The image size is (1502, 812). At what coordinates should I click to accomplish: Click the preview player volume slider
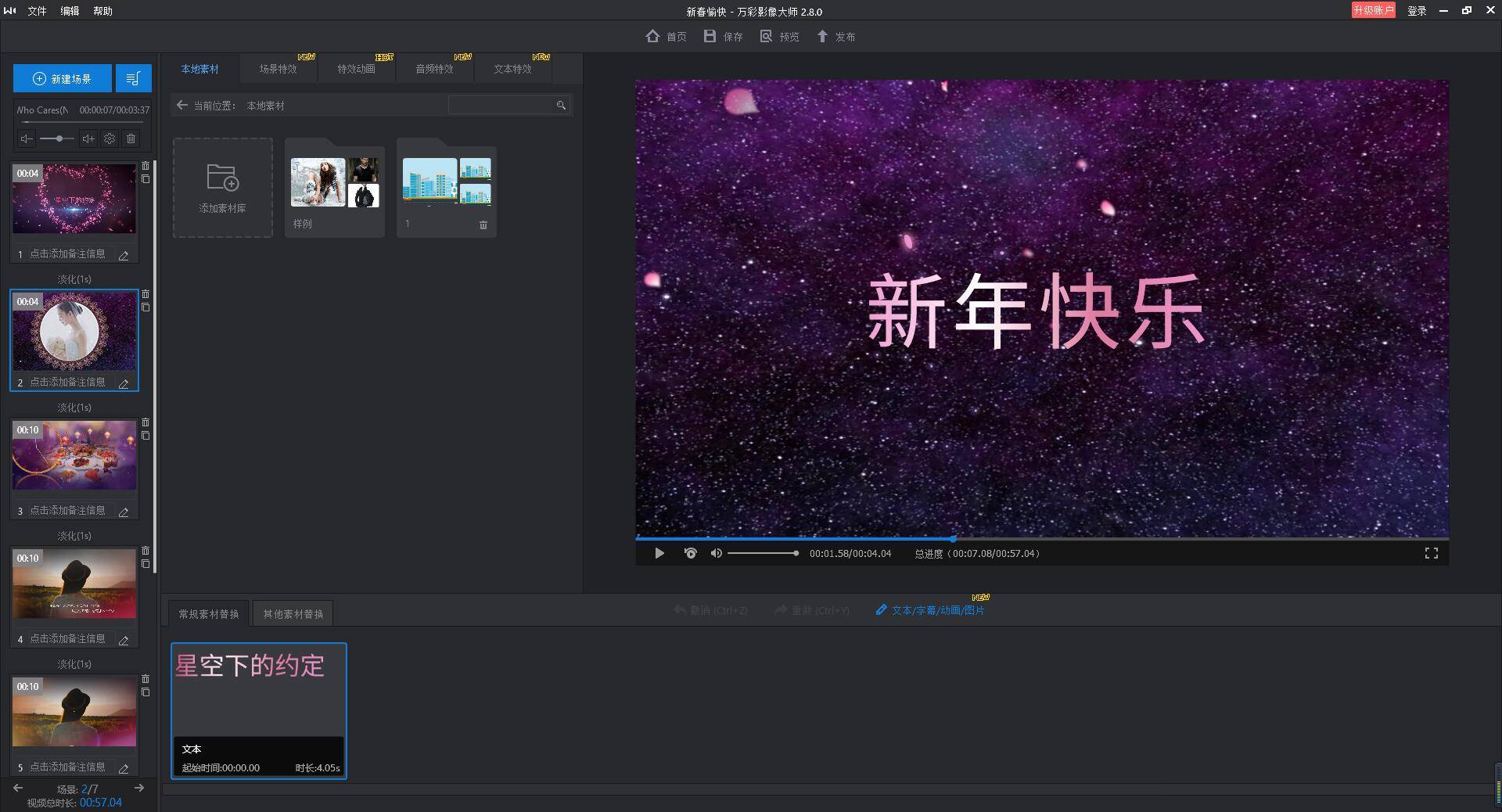click(x=763, y=553)
